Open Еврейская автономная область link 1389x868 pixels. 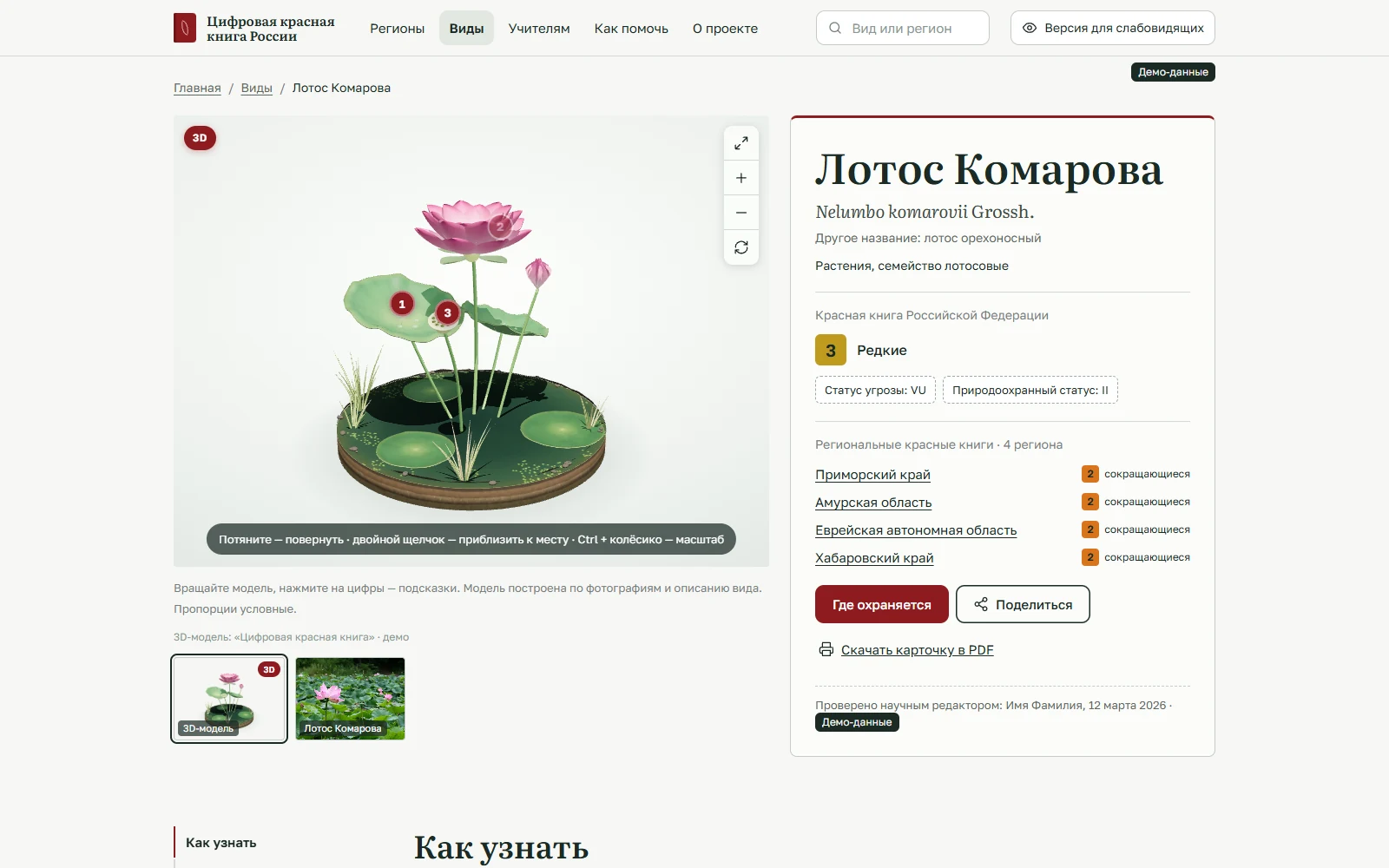pyautogui.click(x=916, y=530)
